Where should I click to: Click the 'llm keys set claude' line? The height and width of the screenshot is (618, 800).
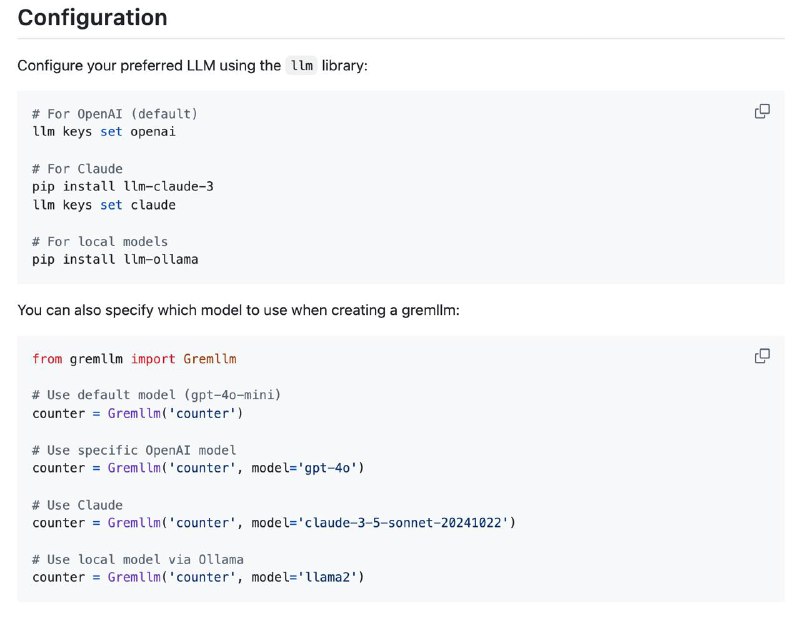click(x=104, y=205)
